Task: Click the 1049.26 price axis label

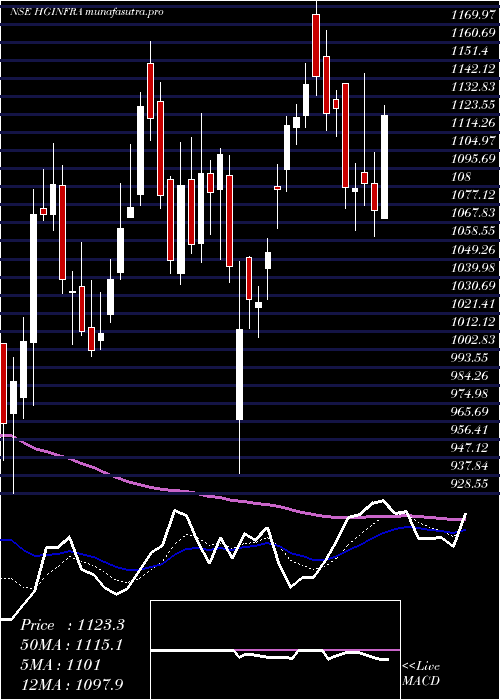Action: tap(472, 249)
